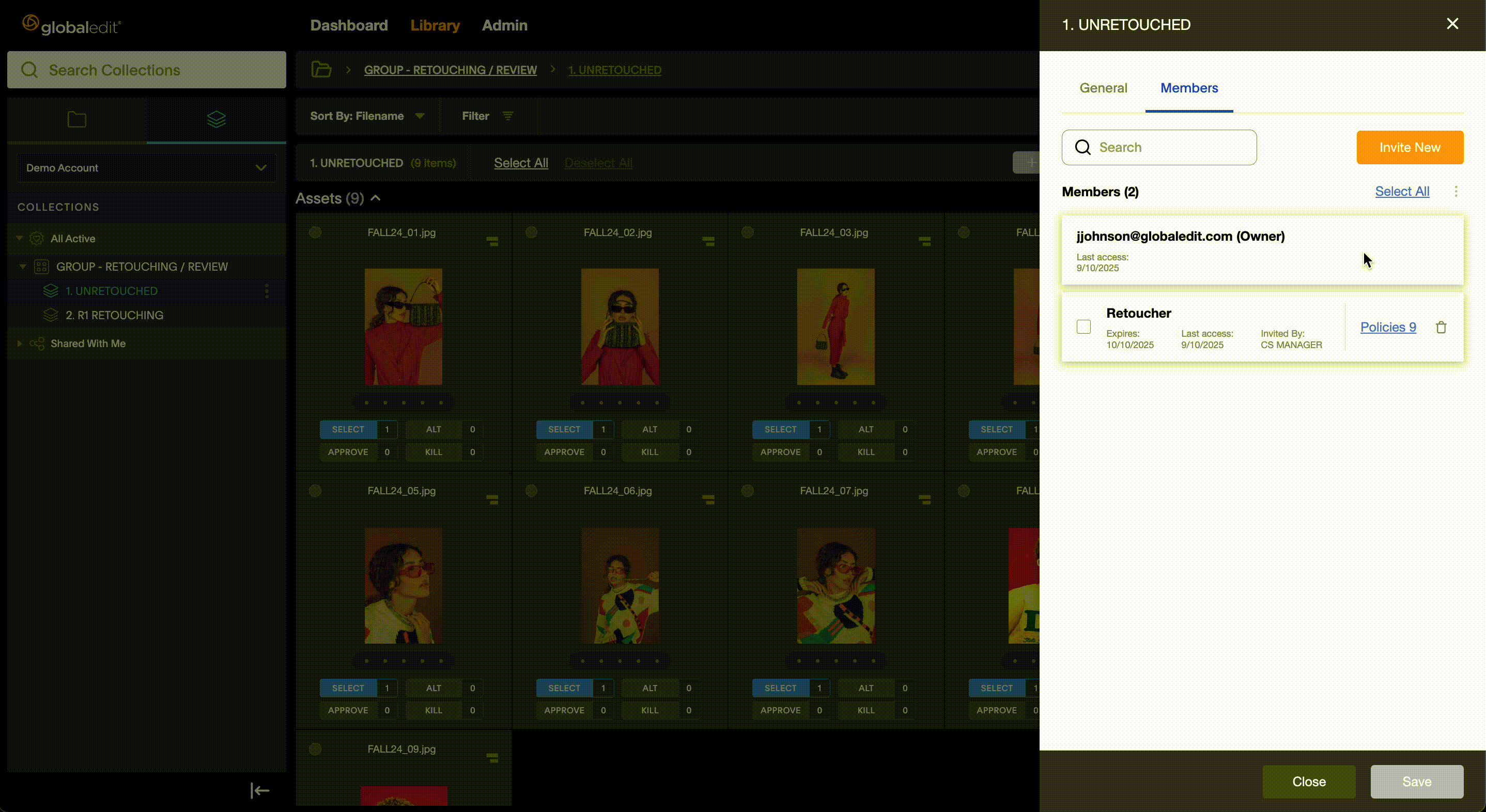Switch to the folders view icon

point(76,119)
